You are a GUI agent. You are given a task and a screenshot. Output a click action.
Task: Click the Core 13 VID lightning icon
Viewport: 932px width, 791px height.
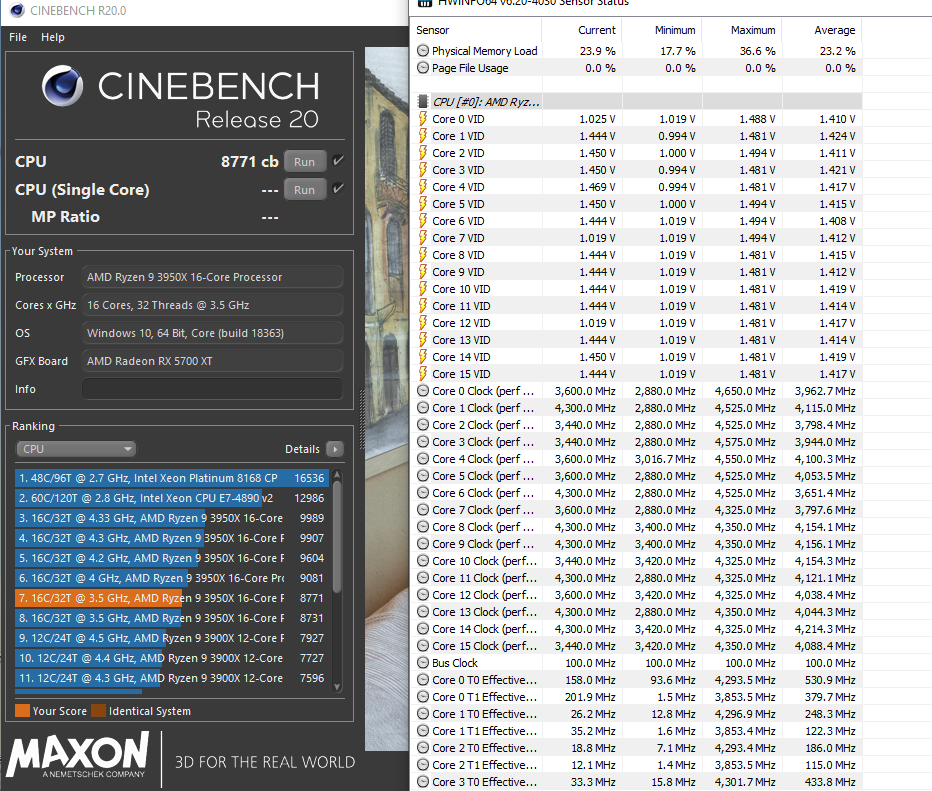tap(423, 340)
